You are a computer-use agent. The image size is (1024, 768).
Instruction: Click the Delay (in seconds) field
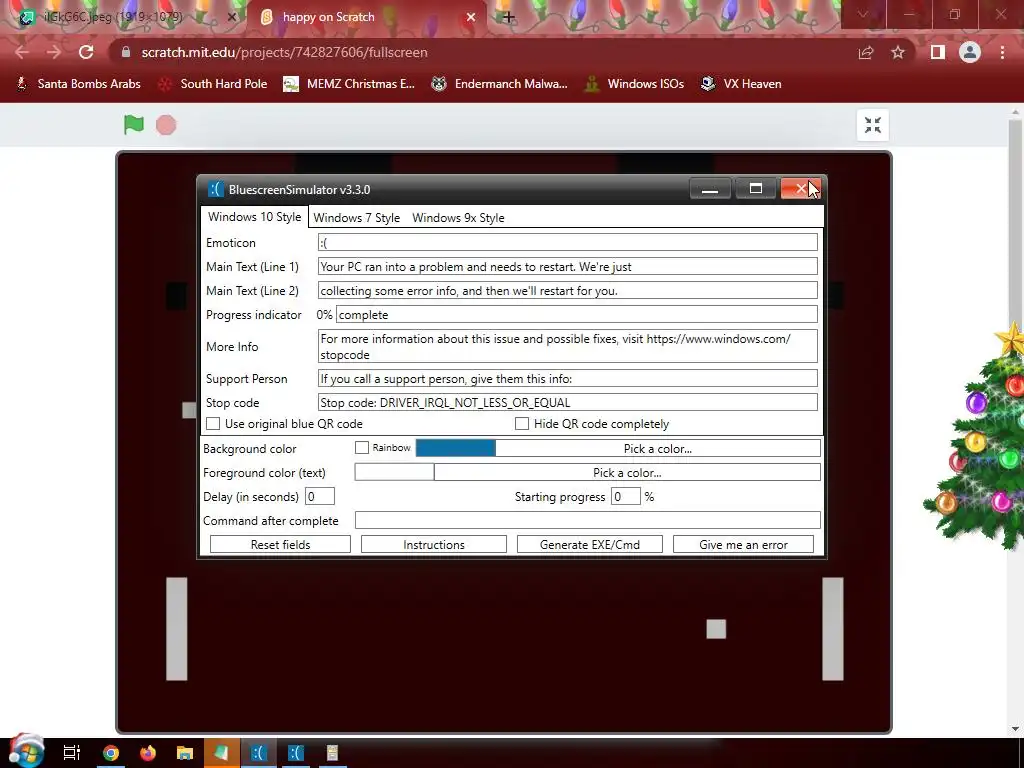(x=320, y=496)
